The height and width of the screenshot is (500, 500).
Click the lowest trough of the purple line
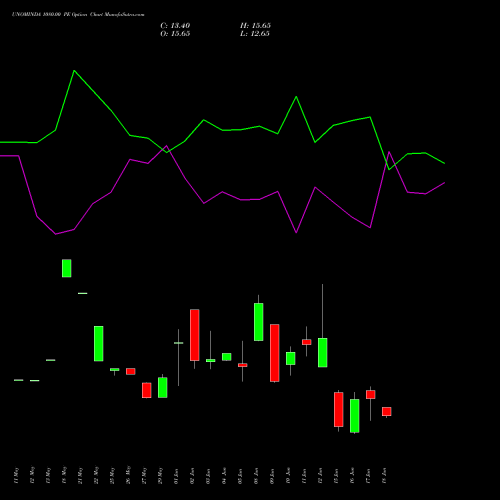56,234
